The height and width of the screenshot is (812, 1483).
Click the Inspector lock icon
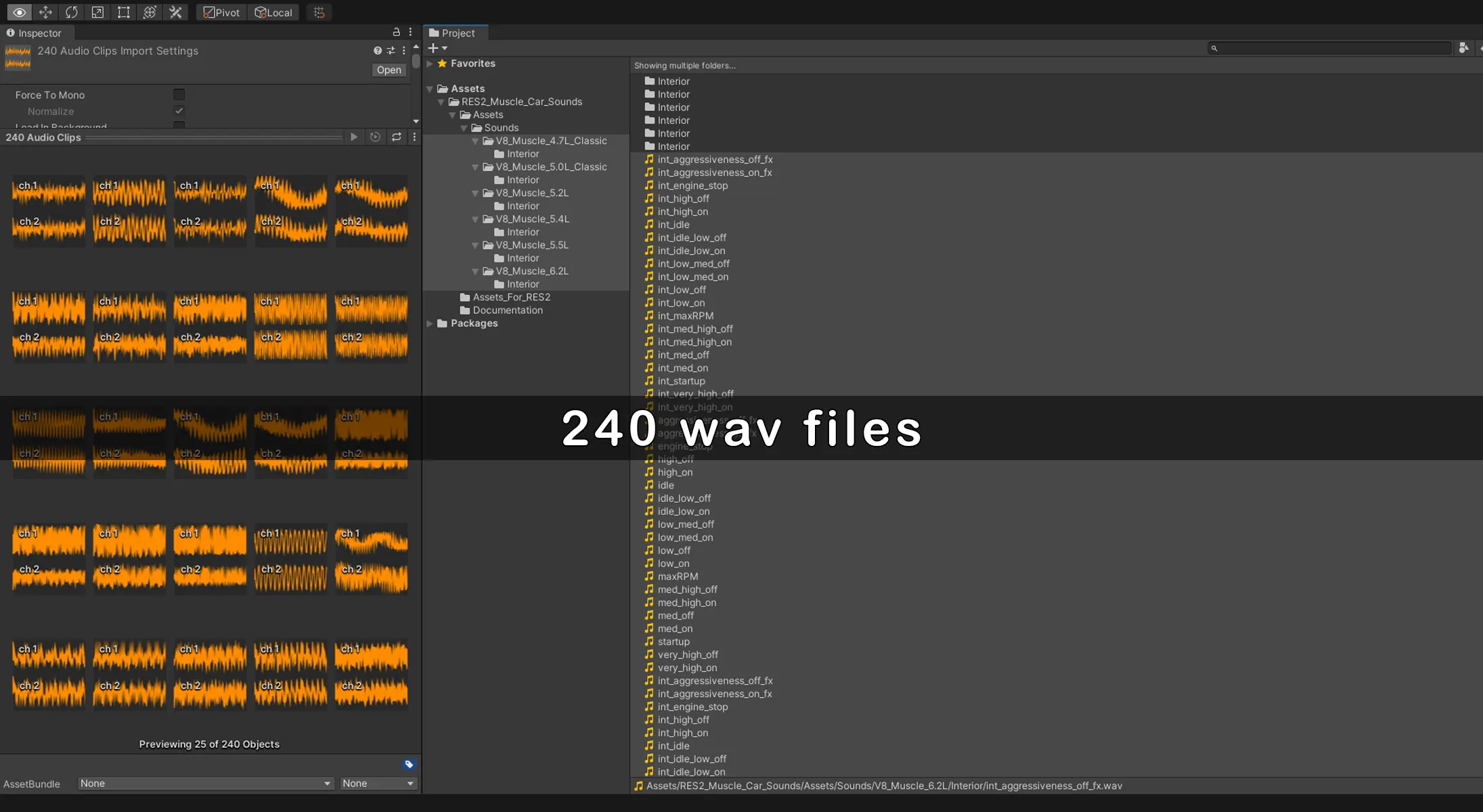tap(397, 32)
